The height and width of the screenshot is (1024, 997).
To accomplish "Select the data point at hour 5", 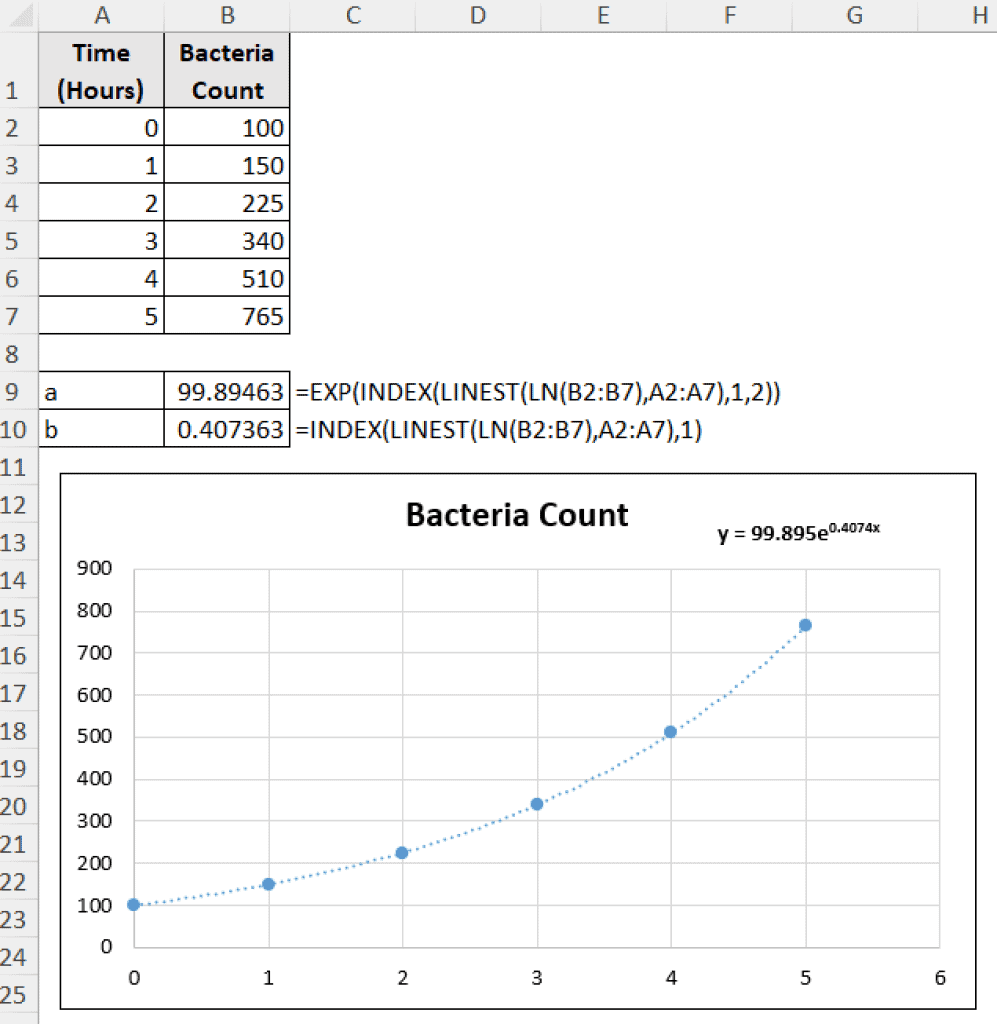I will pos(805,624).
